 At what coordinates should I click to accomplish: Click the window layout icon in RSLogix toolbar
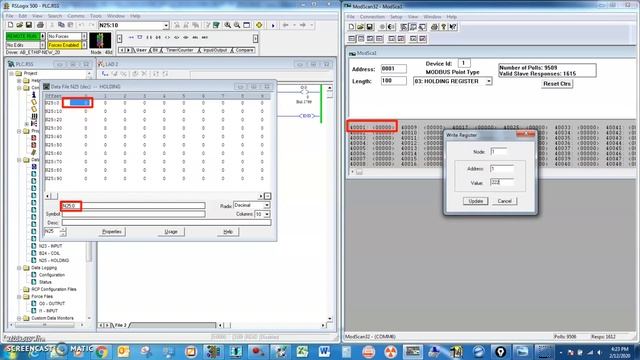click(x=247, y=25)
